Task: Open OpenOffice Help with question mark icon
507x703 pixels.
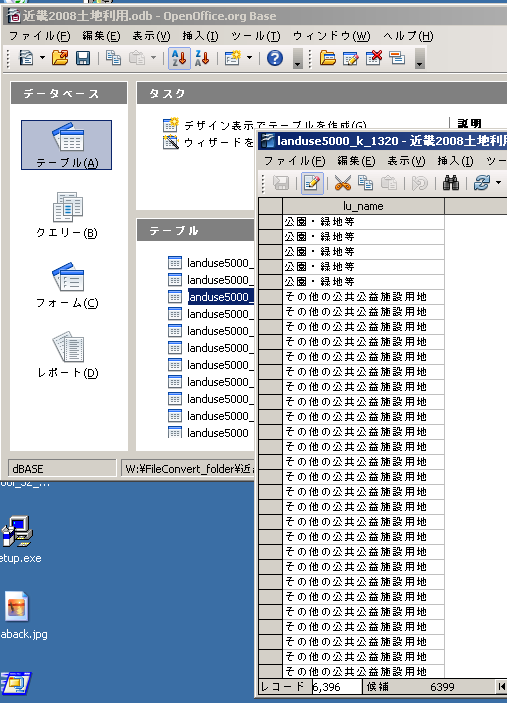Action: pos(275,58)
